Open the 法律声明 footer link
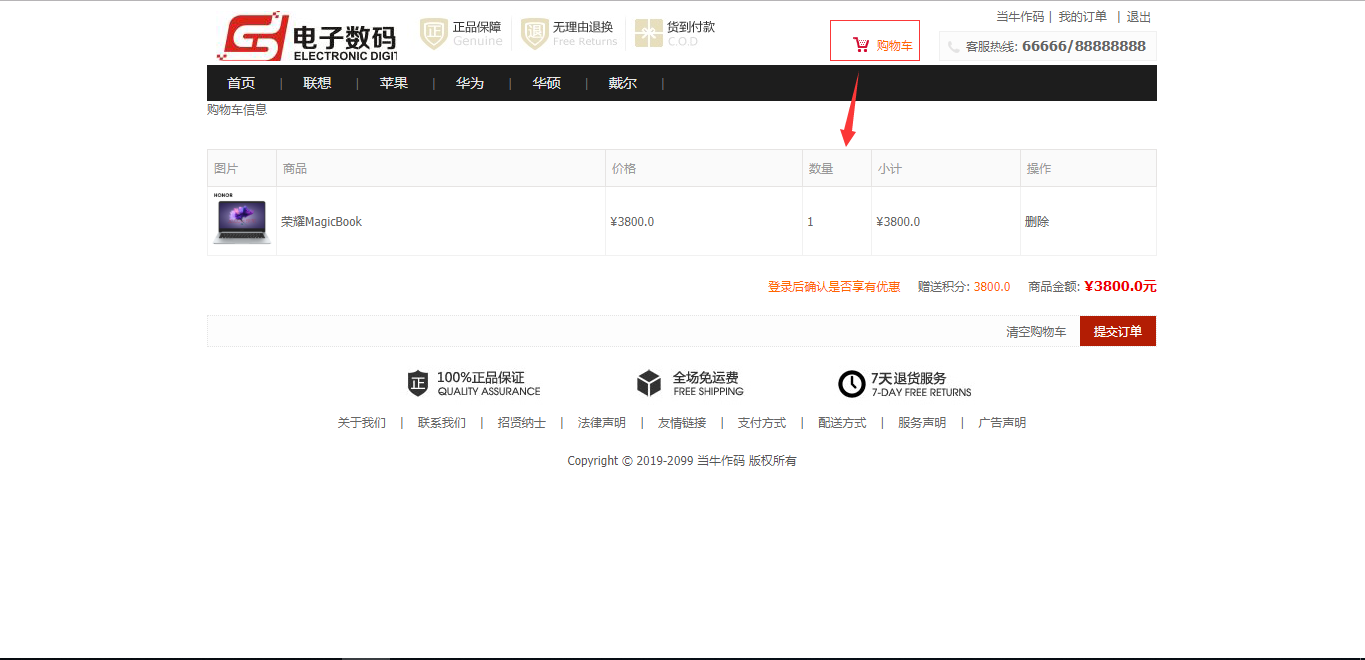The width and height of the screenshot is (1365, 660). coord(602,423)
